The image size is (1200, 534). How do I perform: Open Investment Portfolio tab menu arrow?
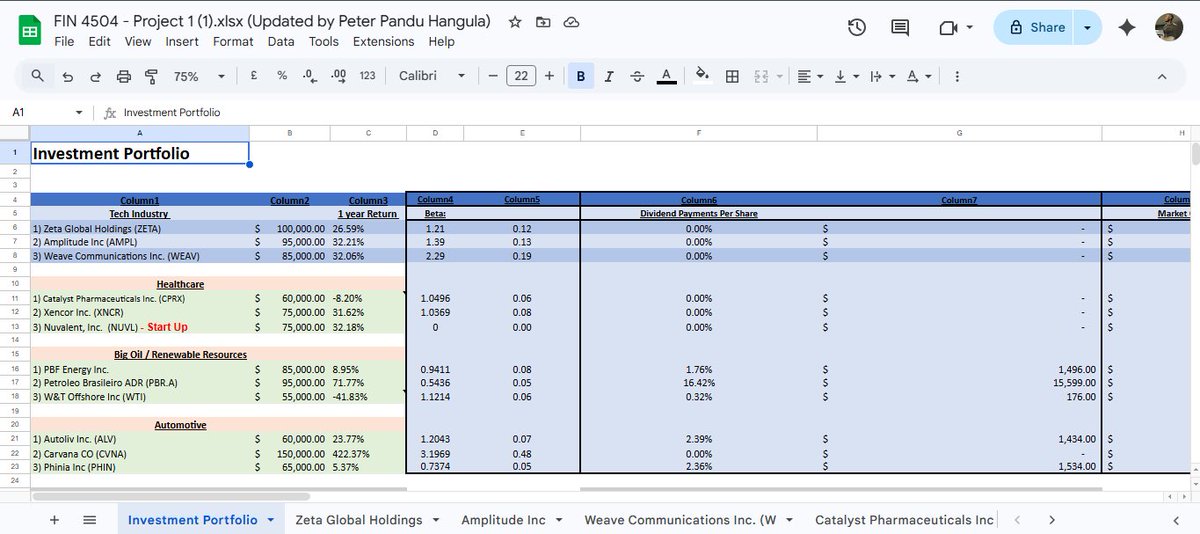click(271, 520)
